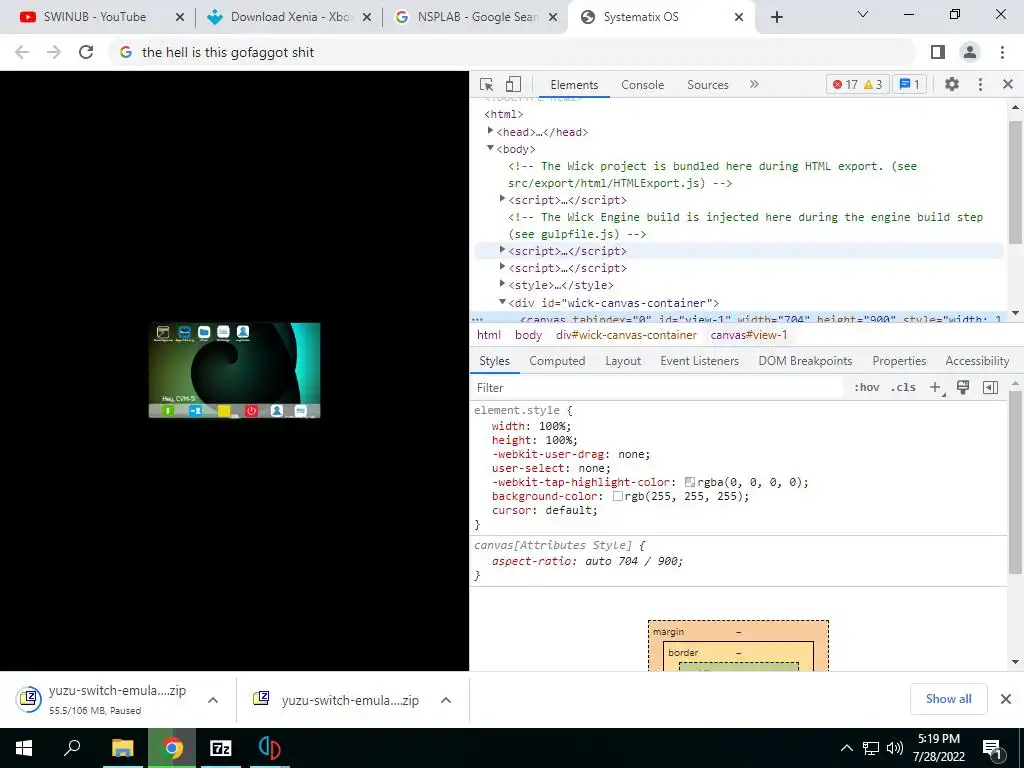
Task: Open DevTools settings gear
Action: 952,84
